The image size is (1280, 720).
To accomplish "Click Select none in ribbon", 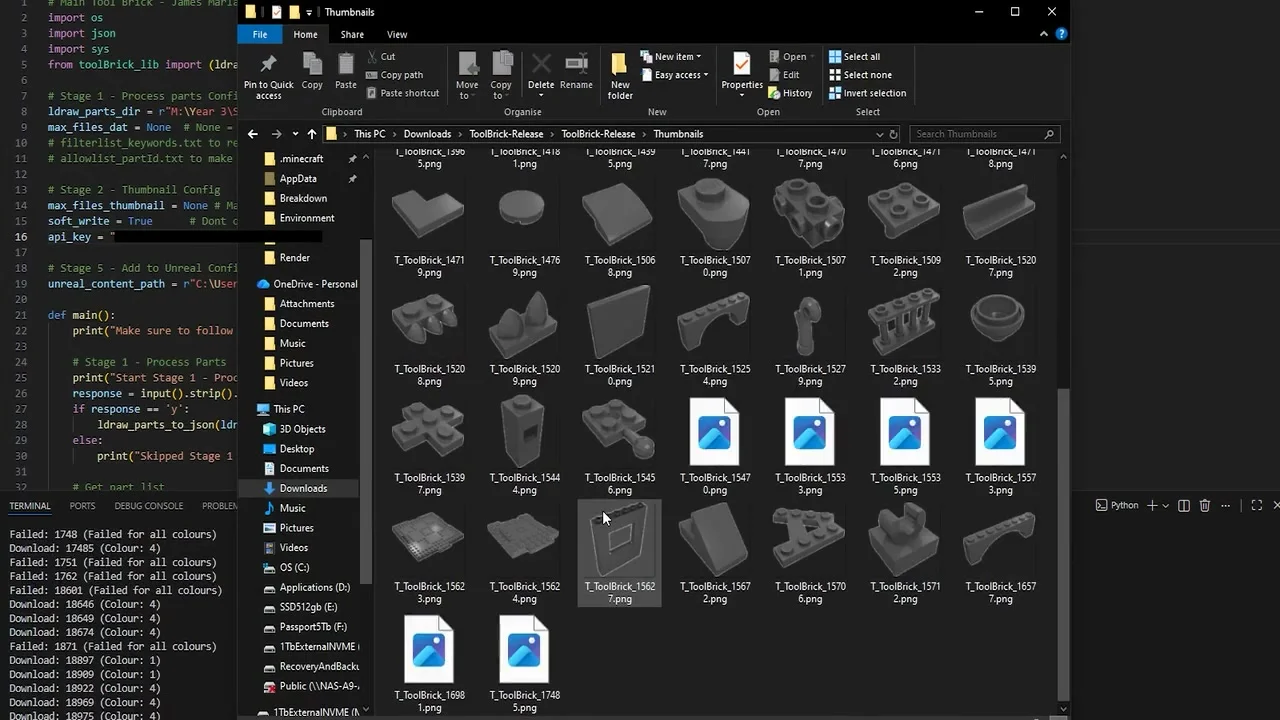I will coord(859,75).
